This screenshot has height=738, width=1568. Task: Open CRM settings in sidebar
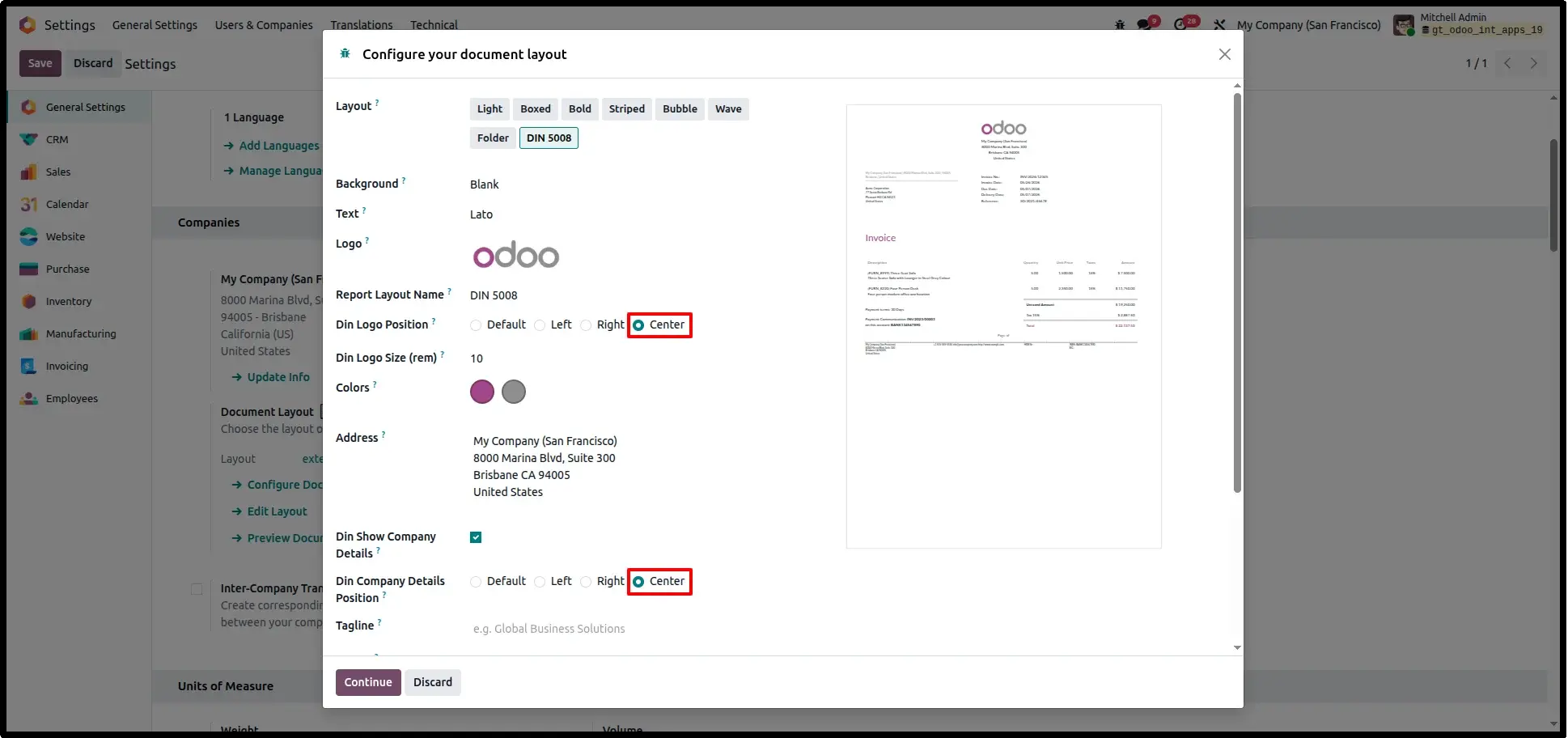tap(57, 139)
